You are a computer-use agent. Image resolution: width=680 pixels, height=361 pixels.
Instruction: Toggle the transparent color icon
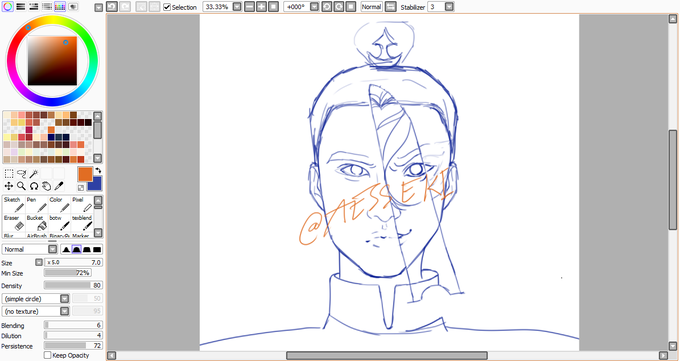(81, 187)
